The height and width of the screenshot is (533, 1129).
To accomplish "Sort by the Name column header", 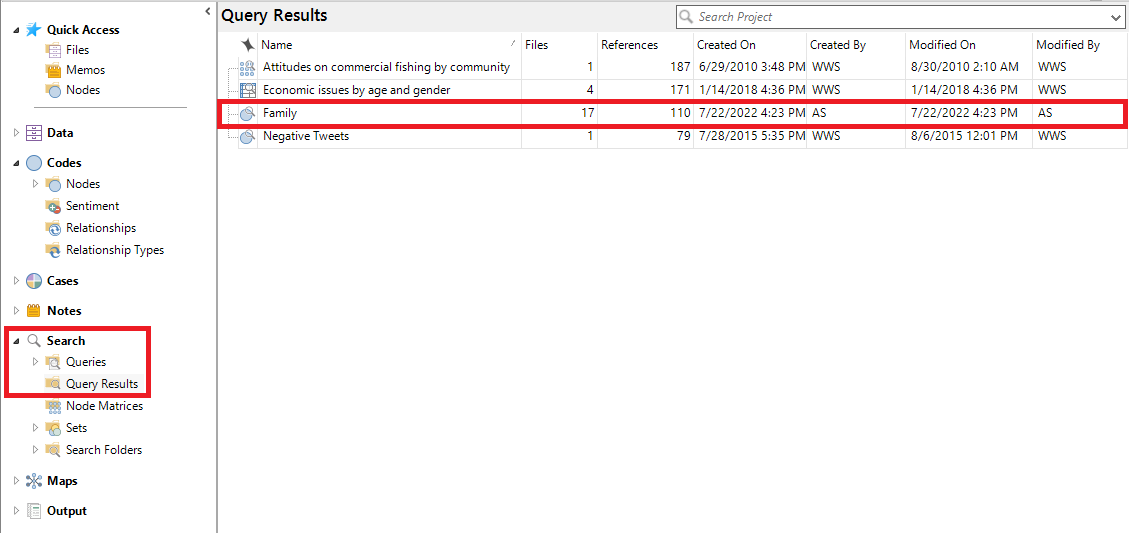I will tap(389, 45).
